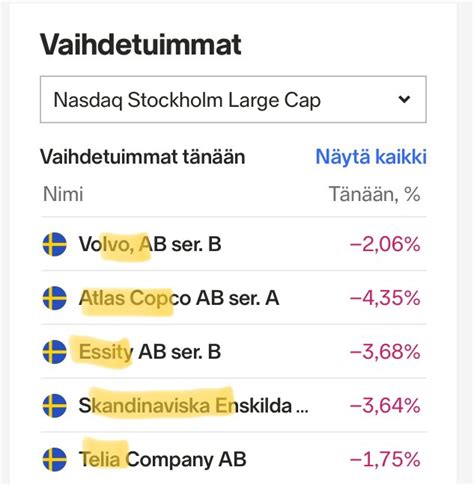Click the flag icon beside Essity AB
474x485 pixels.
tap(55, 352)
